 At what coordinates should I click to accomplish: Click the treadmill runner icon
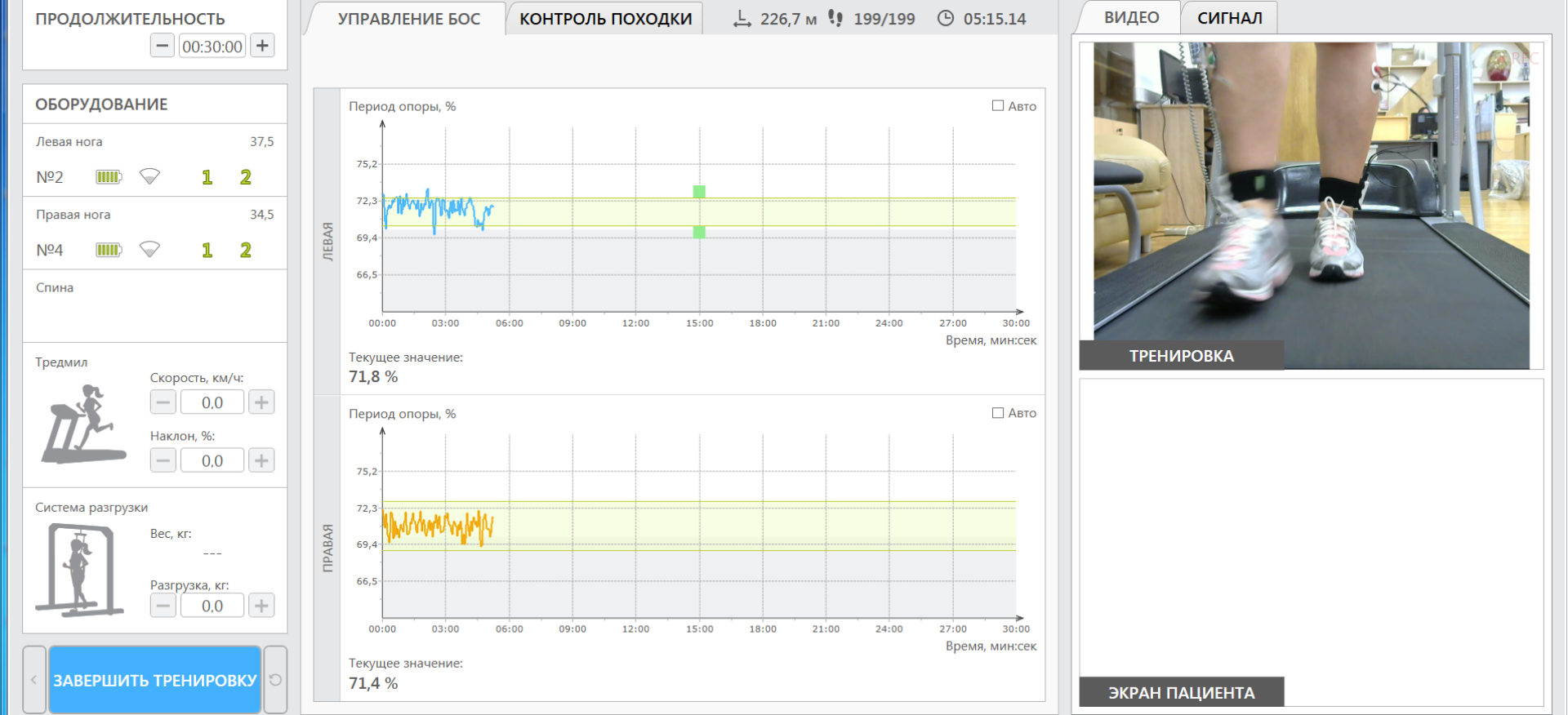[83, 424]
